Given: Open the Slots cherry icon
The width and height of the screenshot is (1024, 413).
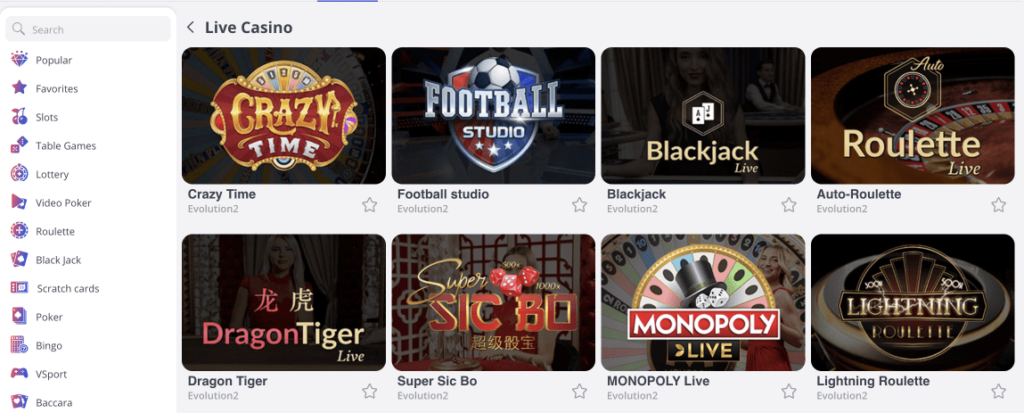Looking at the screenshot, I should click(x=20, y=117).
